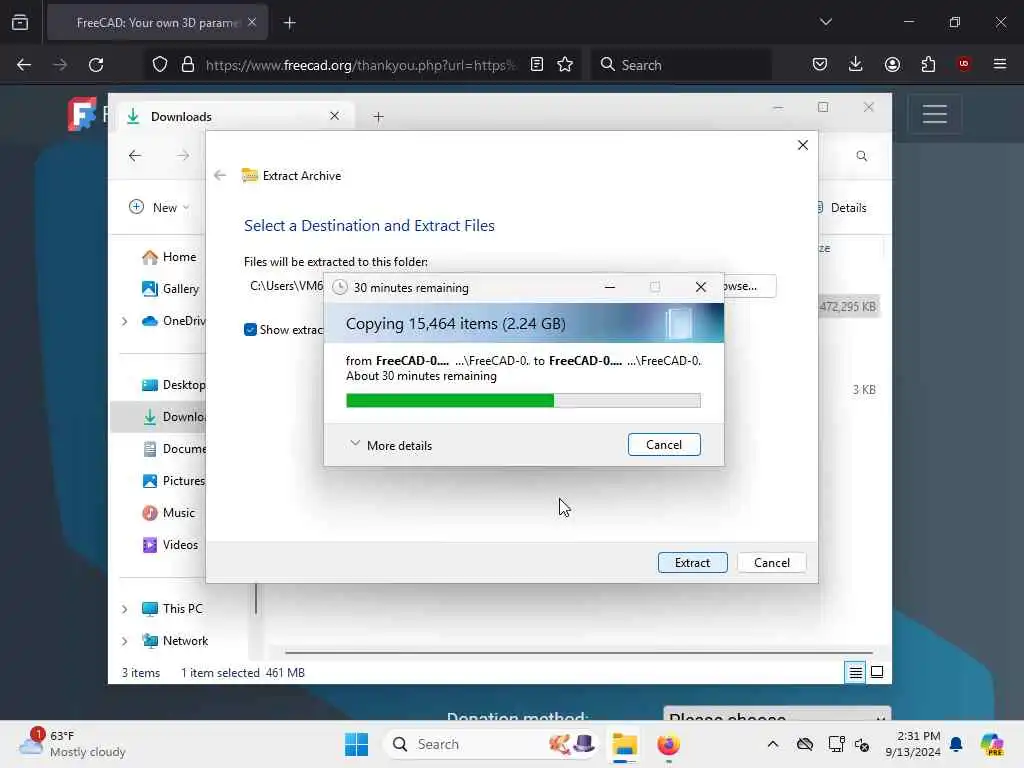
Task: Open FreeCAD site hamburger menu
Action: pyautogui.click(x=935, y=114)
